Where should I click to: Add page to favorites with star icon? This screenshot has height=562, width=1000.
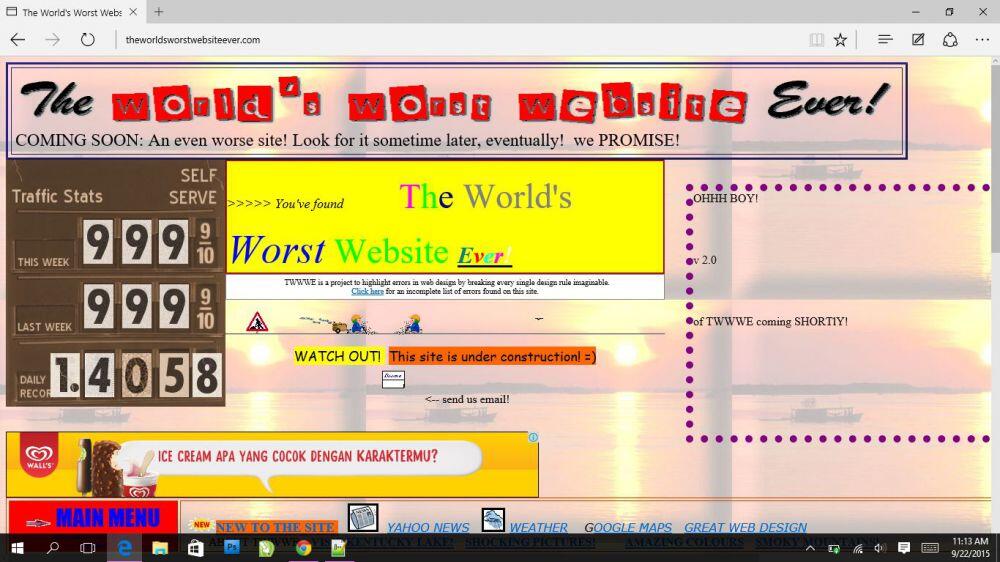click(841, 40)
